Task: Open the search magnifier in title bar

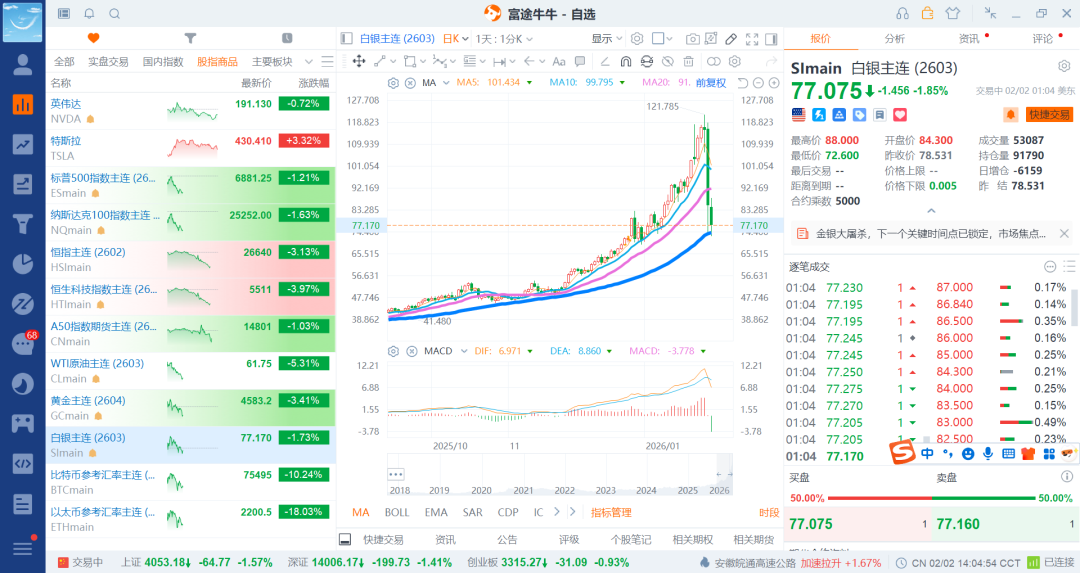Action: [115, 14]
